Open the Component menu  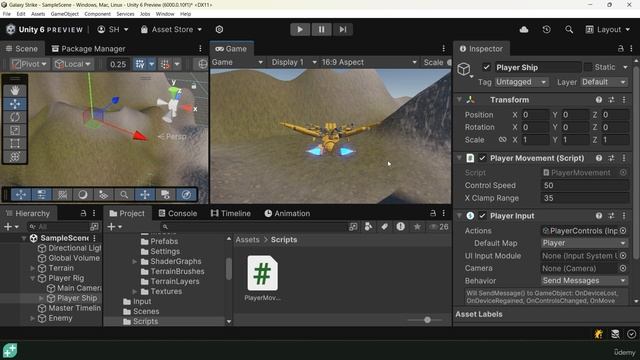(97, 14)
